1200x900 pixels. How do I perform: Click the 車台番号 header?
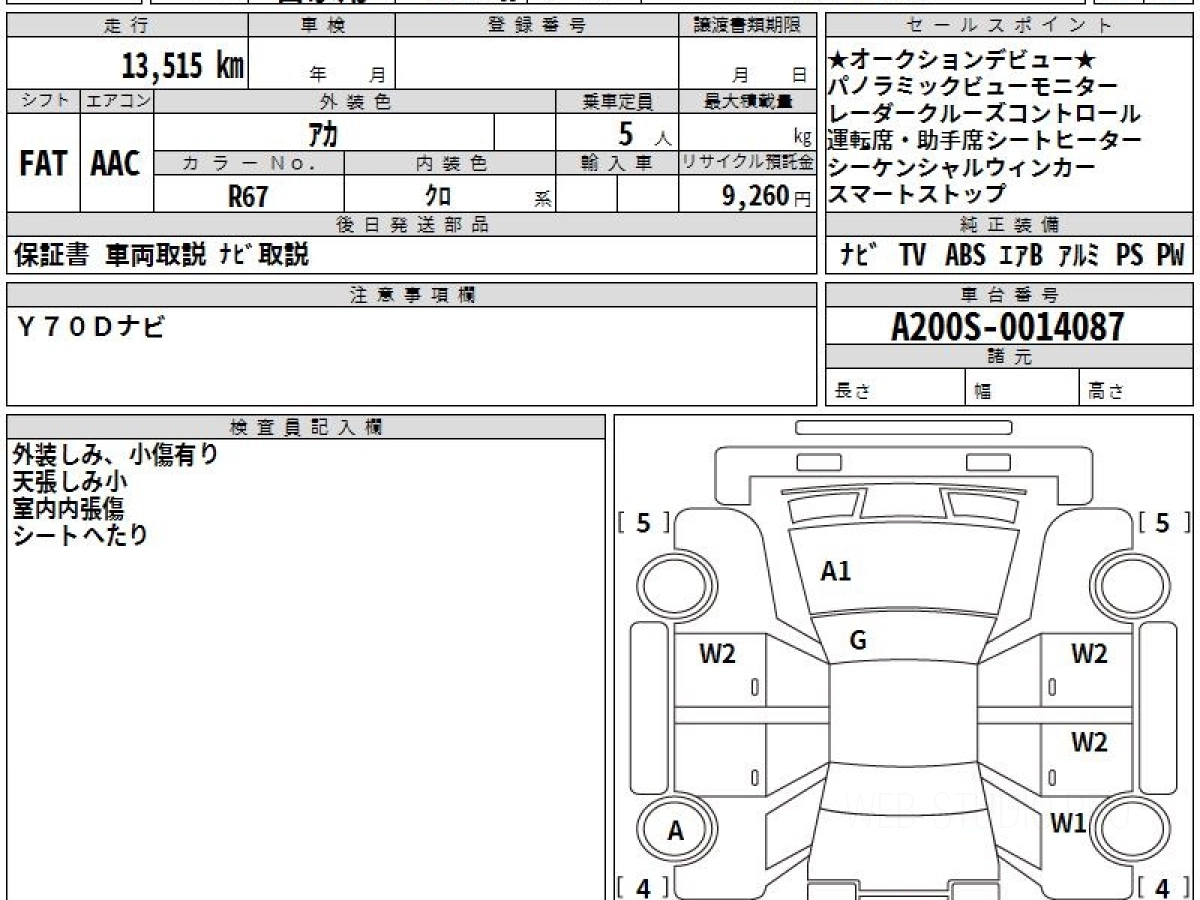(1009, 295)
